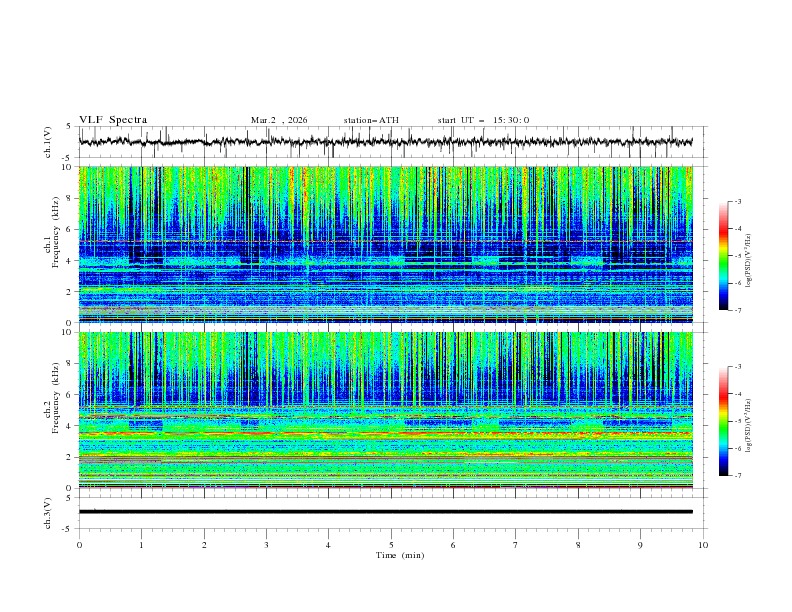
Task: Click the 6 kHz tick on ch.2 frequency axis
Action: pos(70,395)
